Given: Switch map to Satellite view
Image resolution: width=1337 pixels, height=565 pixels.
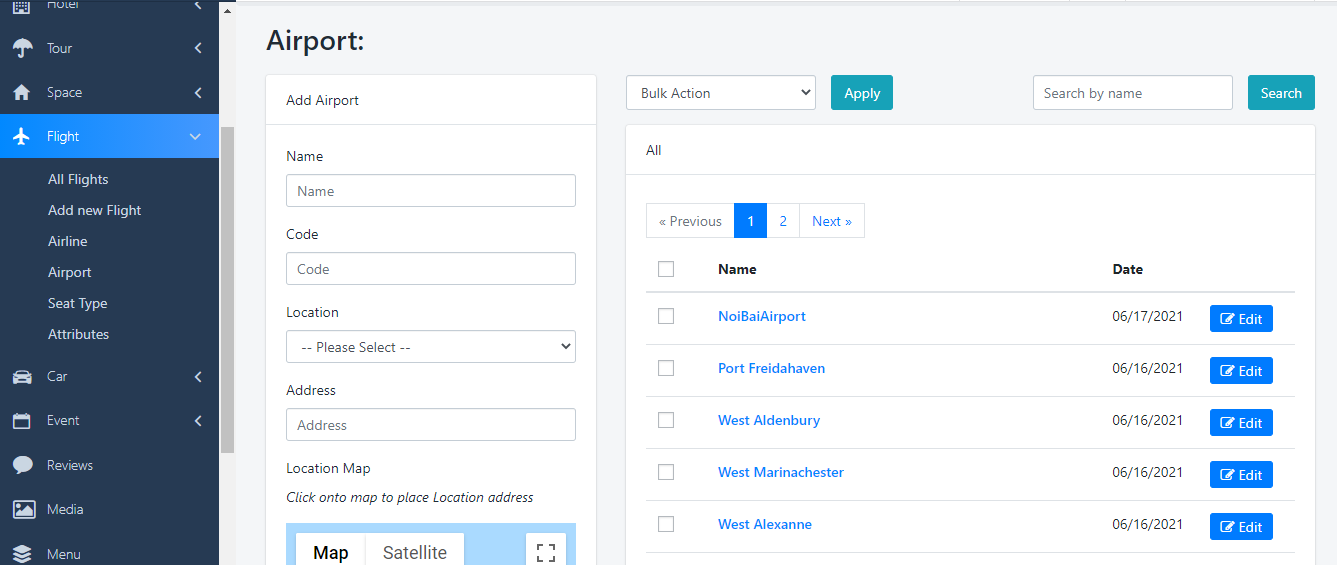Looking at the screenshot, I should [414, 552].
